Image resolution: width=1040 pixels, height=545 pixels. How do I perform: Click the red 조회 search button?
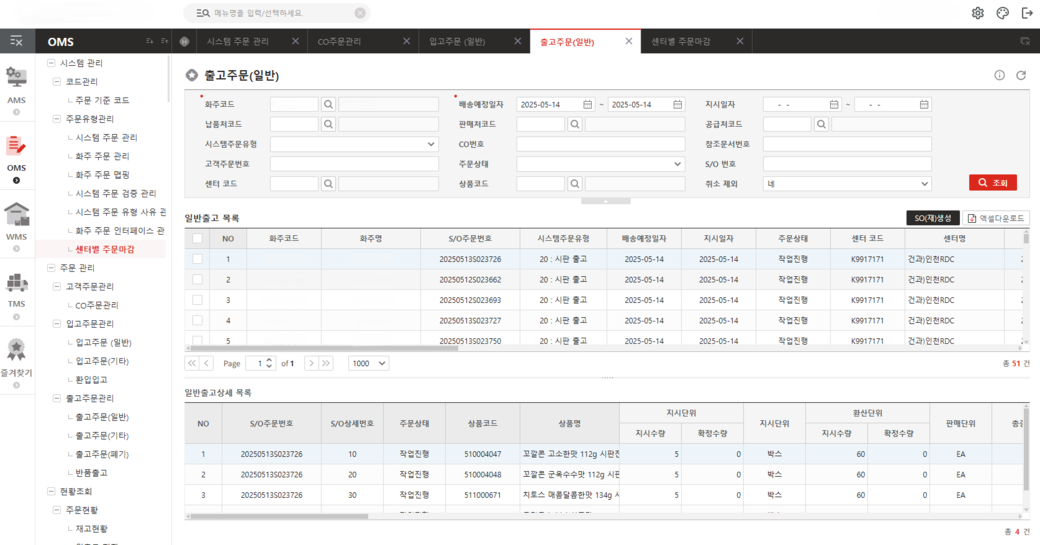point(993,183)
